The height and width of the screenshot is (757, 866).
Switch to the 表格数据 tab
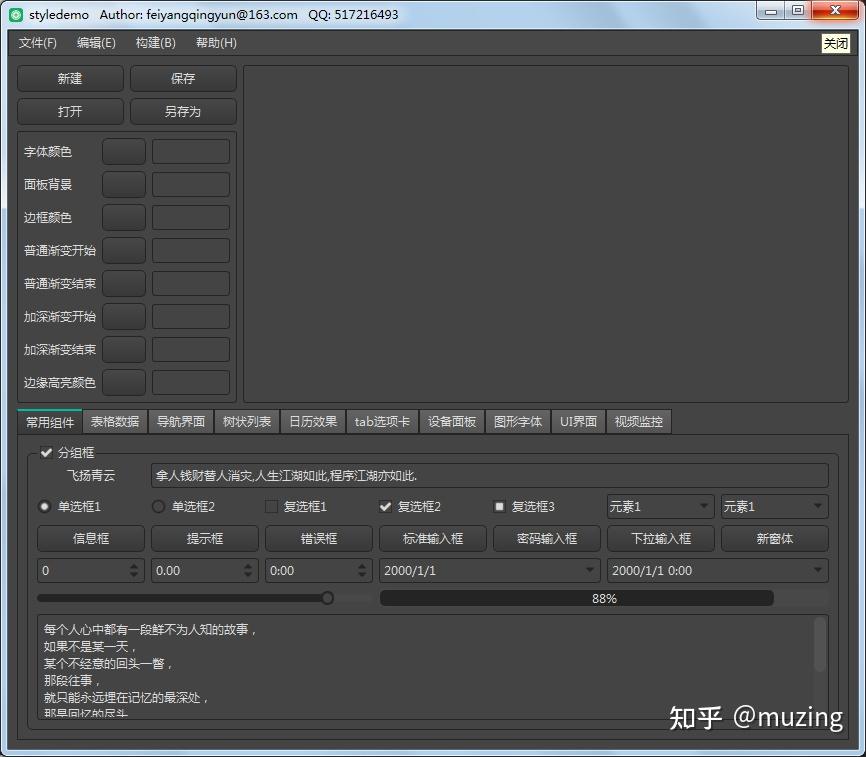coord(115,422)
